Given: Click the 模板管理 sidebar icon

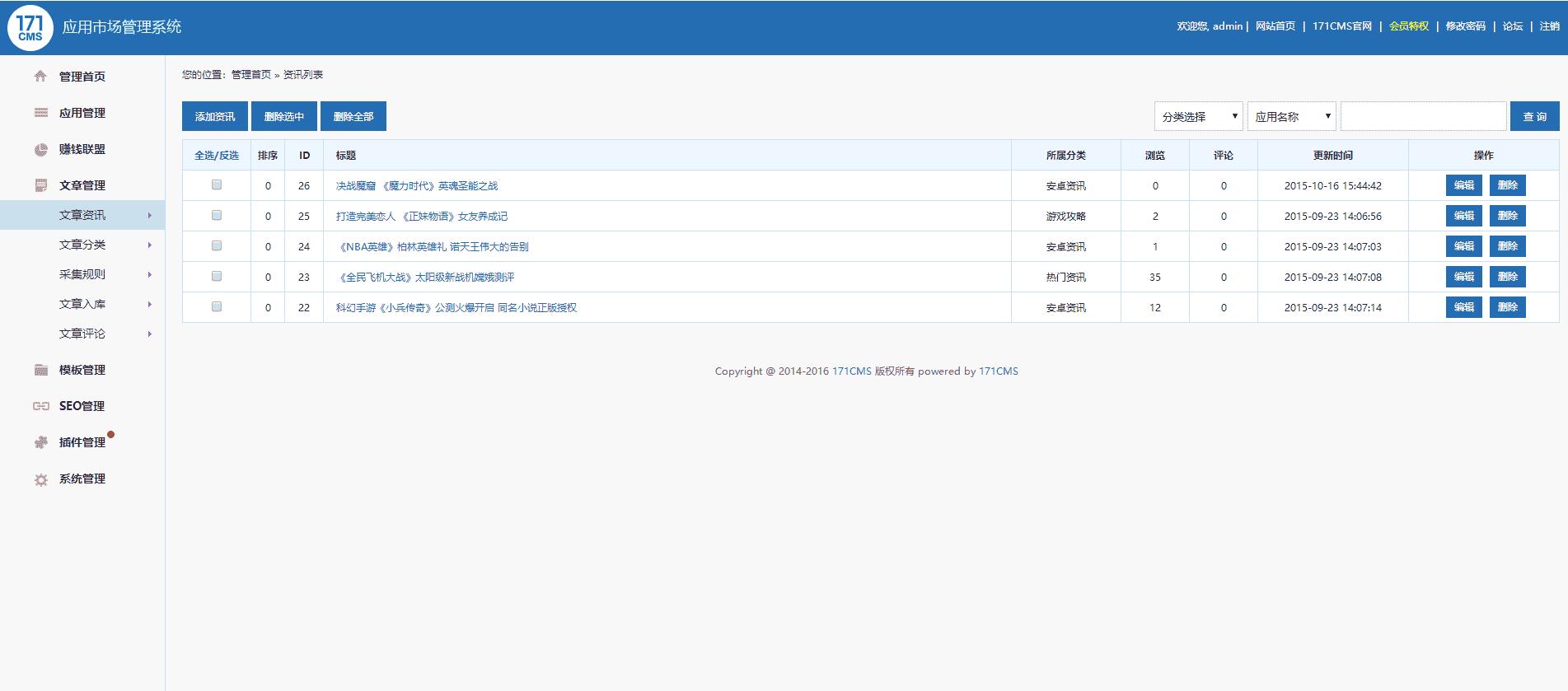Looking at the screenshot, I should [40, 370].
